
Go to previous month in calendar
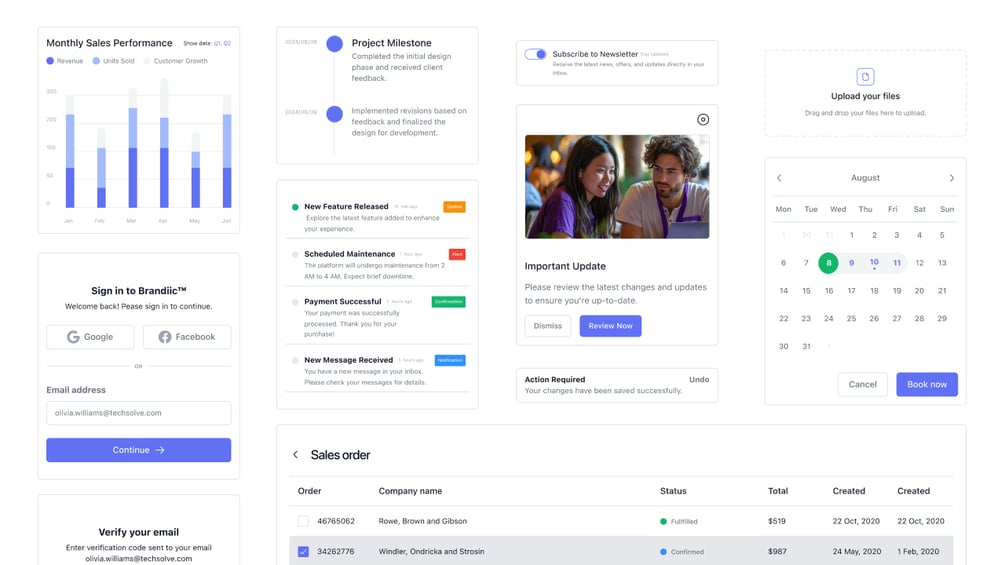(779, 178)
